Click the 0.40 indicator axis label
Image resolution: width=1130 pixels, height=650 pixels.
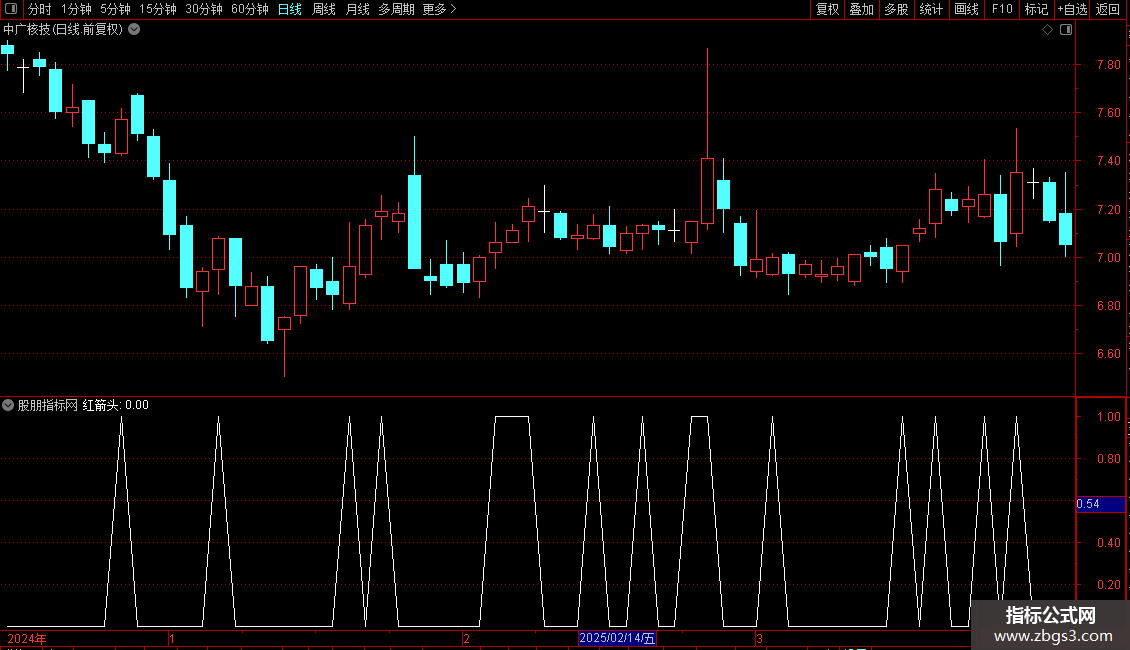1108,543
